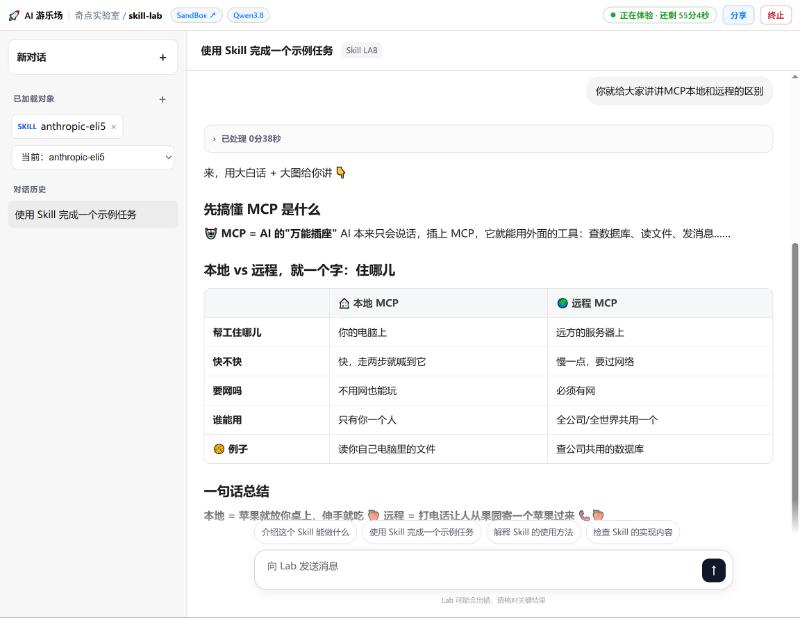Click the chat vertical scrollbar thumb
The height and width of the screenshot is (618, 800).
pyautogui.click(x=795, y=388)
